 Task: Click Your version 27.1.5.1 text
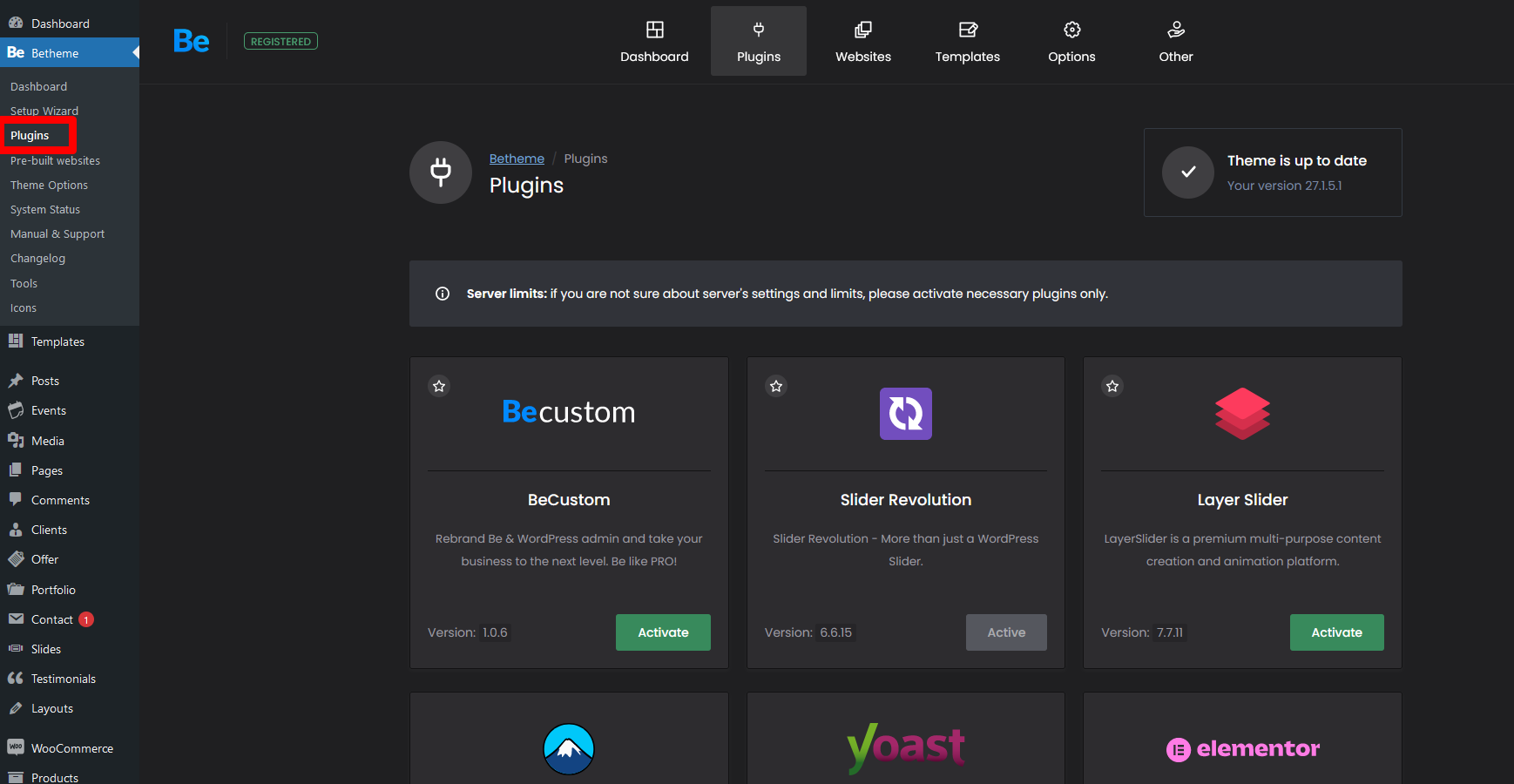point(1285,186)
